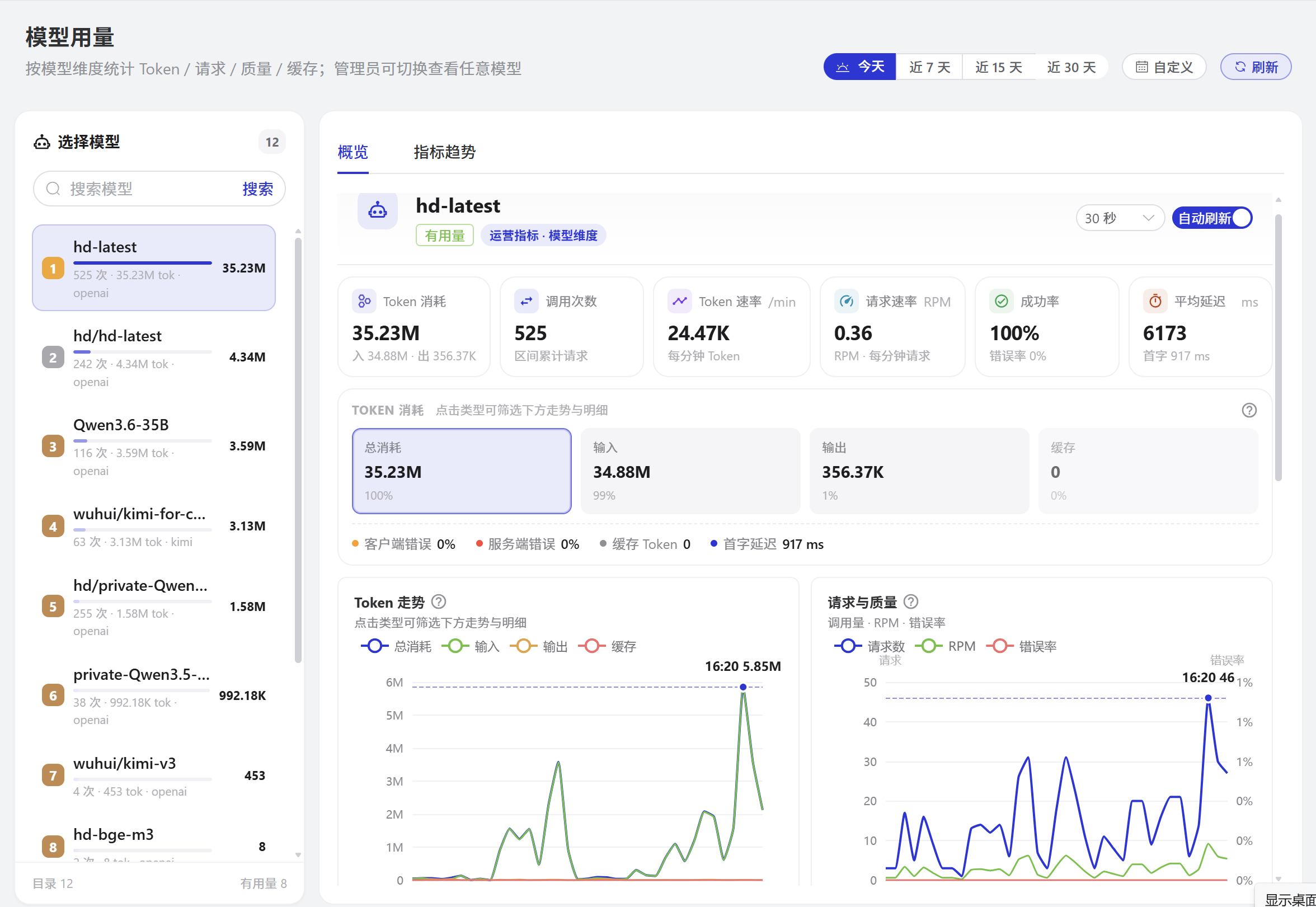Toggle 输入 series in Token 走势 legend
This screenshot has height=907, width=1316.
point(469,646)
